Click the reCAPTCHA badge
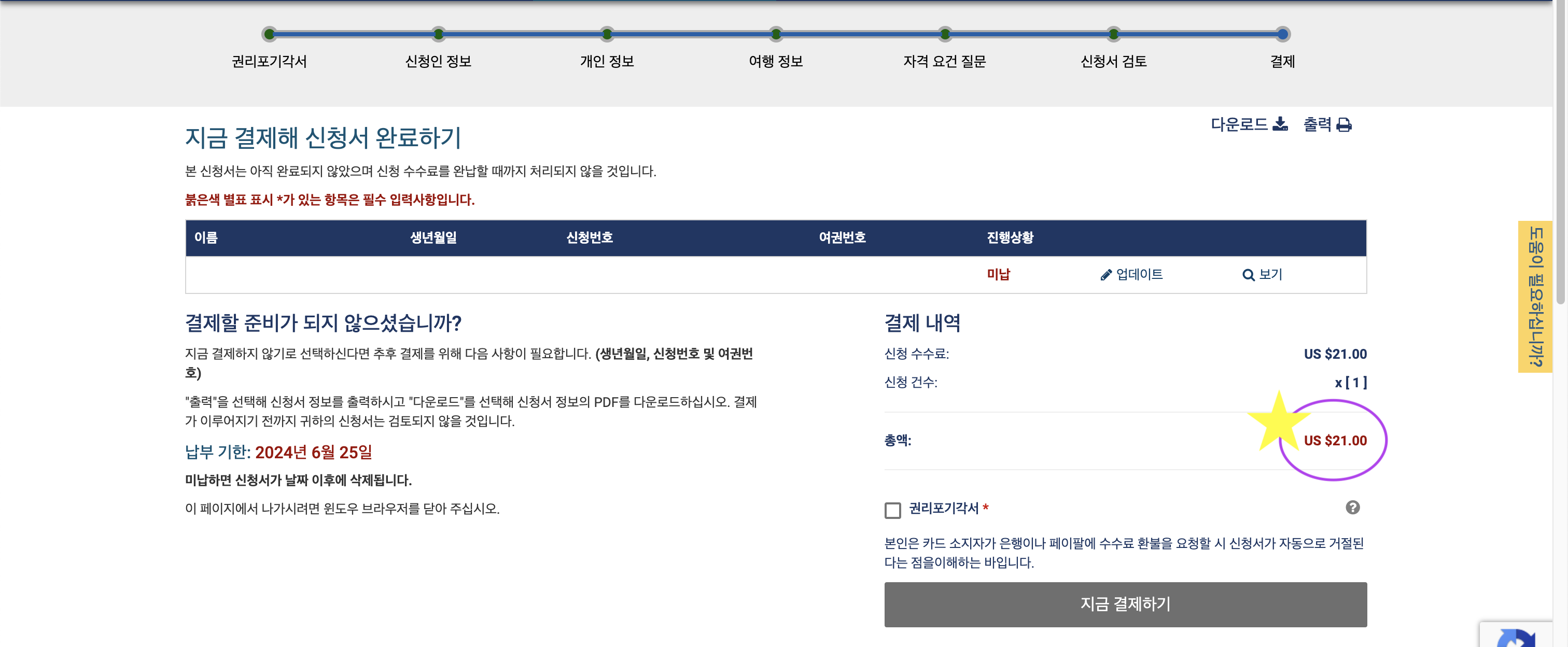The image size is (1568, 647). [1516, 635]
